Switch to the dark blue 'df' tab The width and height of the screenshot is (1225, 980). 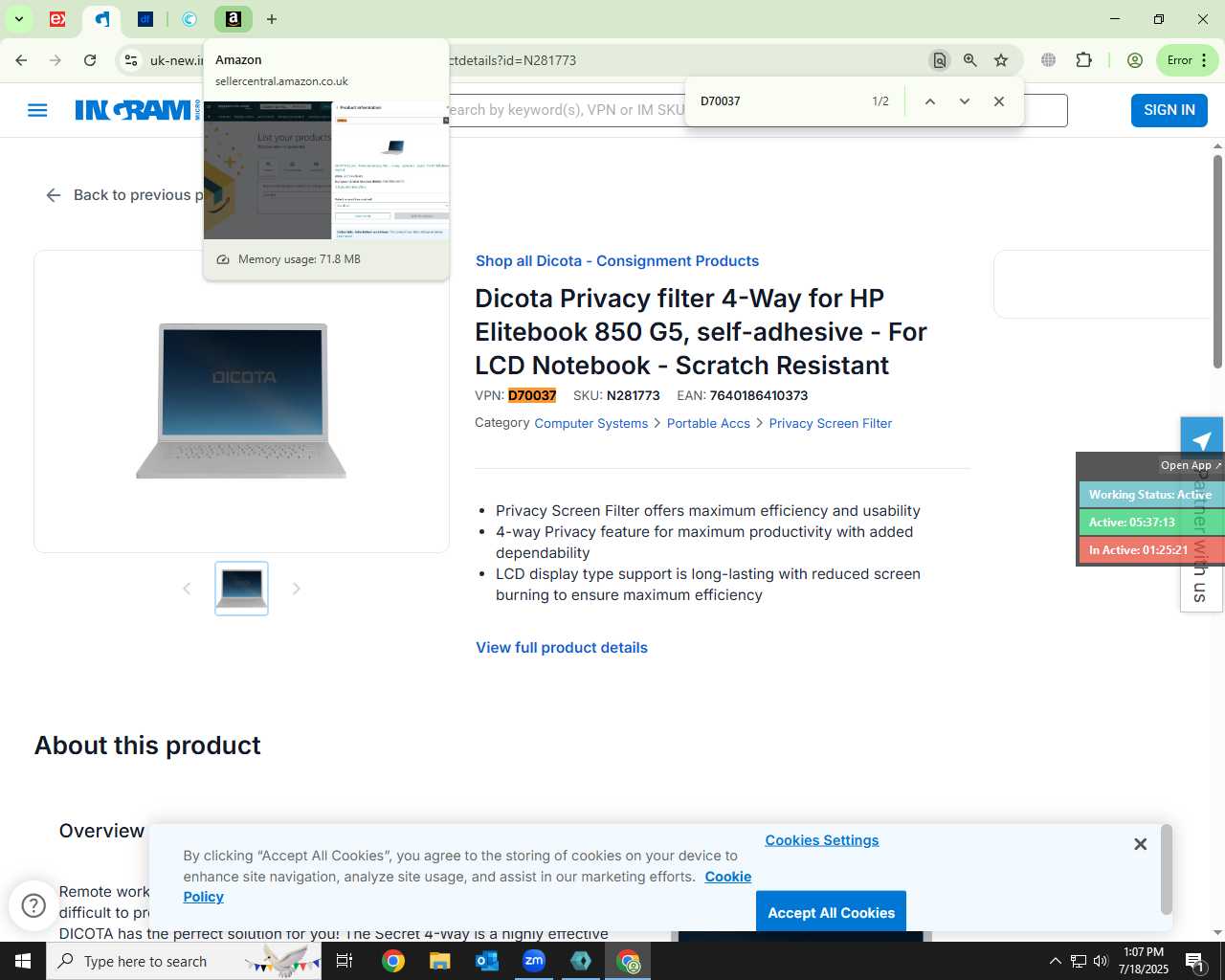click(x=145, y=19)
